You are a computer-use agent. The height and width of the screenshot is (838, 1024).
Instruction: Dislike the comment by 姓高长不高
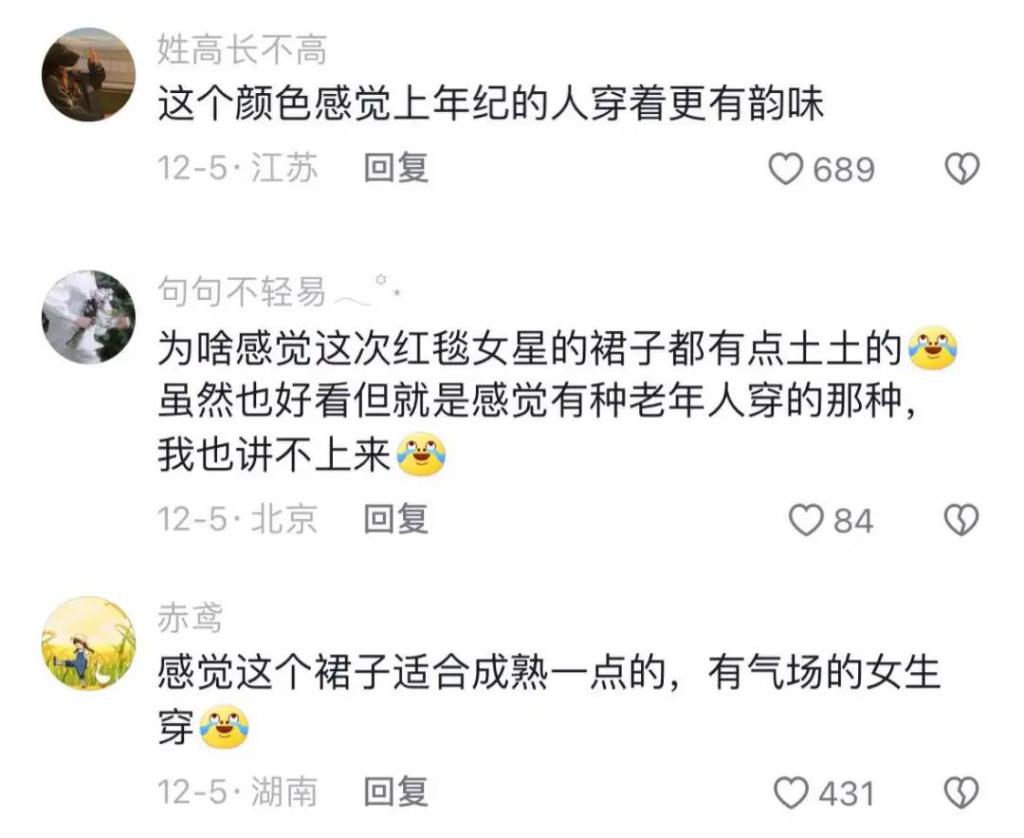[x=962, y=169]
